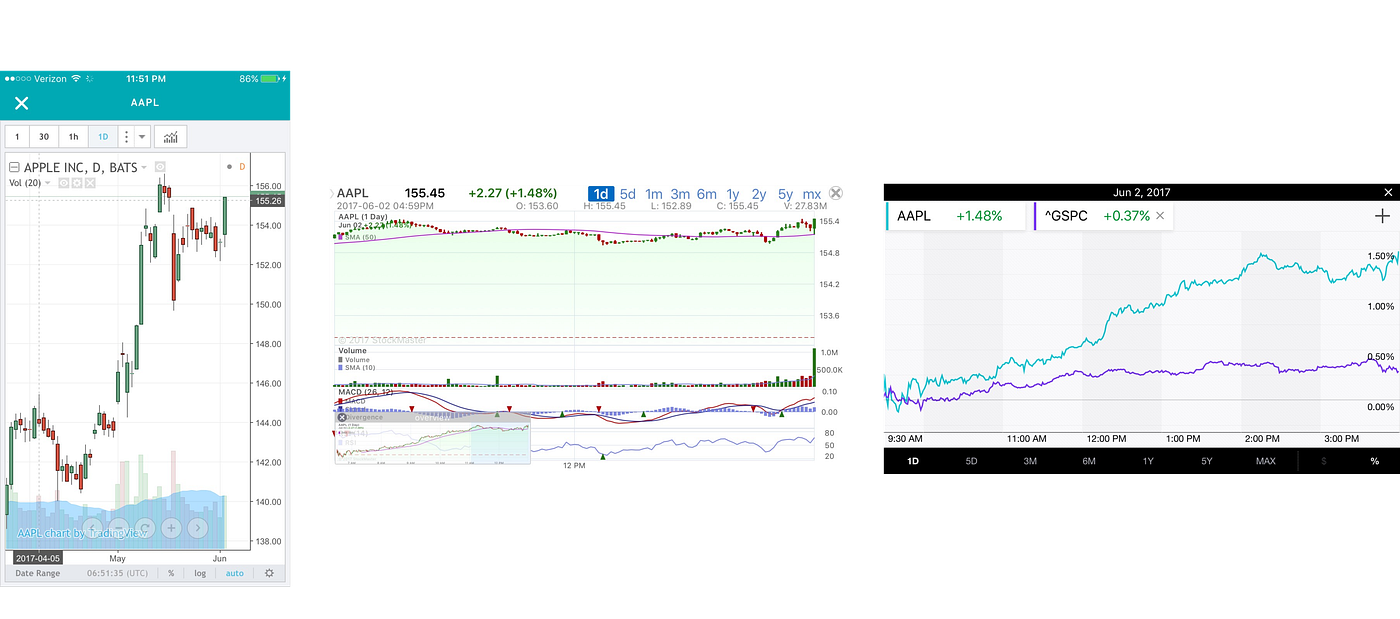Switch StockMaster chart to the 6m range
This screenshot has width=1400, height=619.
point(707,194)
